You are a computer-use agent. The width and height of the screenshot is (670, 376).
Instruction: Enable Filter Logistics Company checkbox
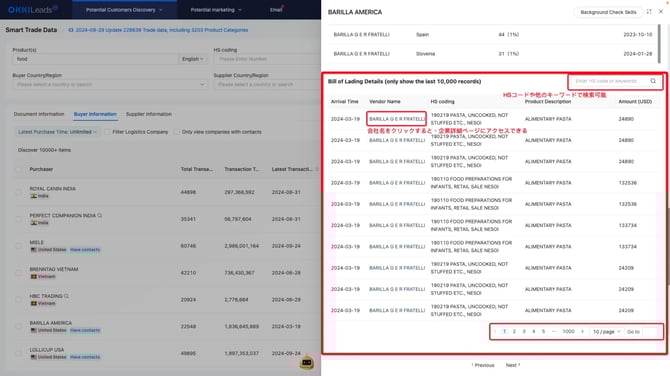click(107, 132)
